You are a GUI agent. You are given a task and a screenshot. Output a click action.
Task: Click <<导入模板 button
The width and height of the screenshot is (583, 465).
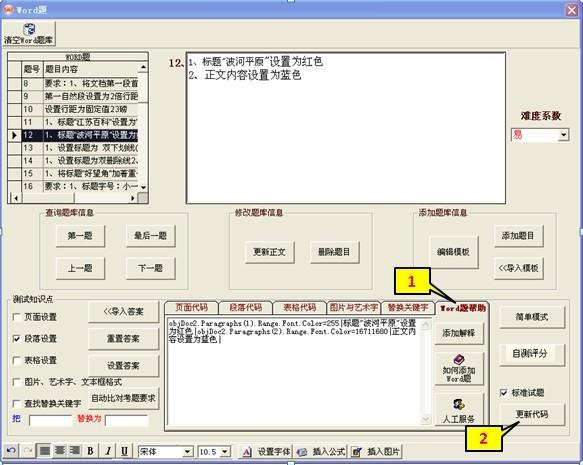(x=518, y=268)
